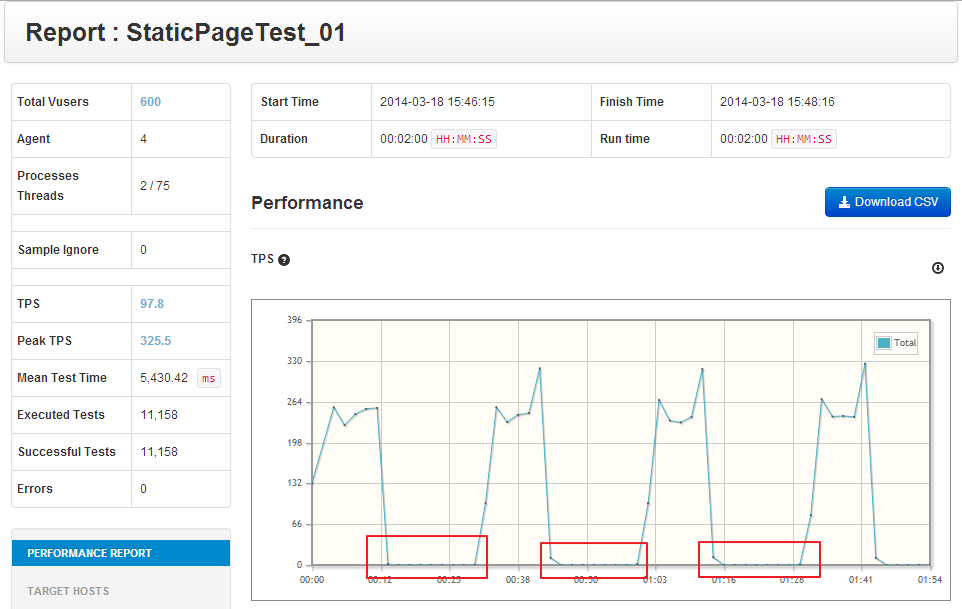962x609 pixels.
Task: Click the report title StaticPageTest_01
Action: tap(186, 33)
